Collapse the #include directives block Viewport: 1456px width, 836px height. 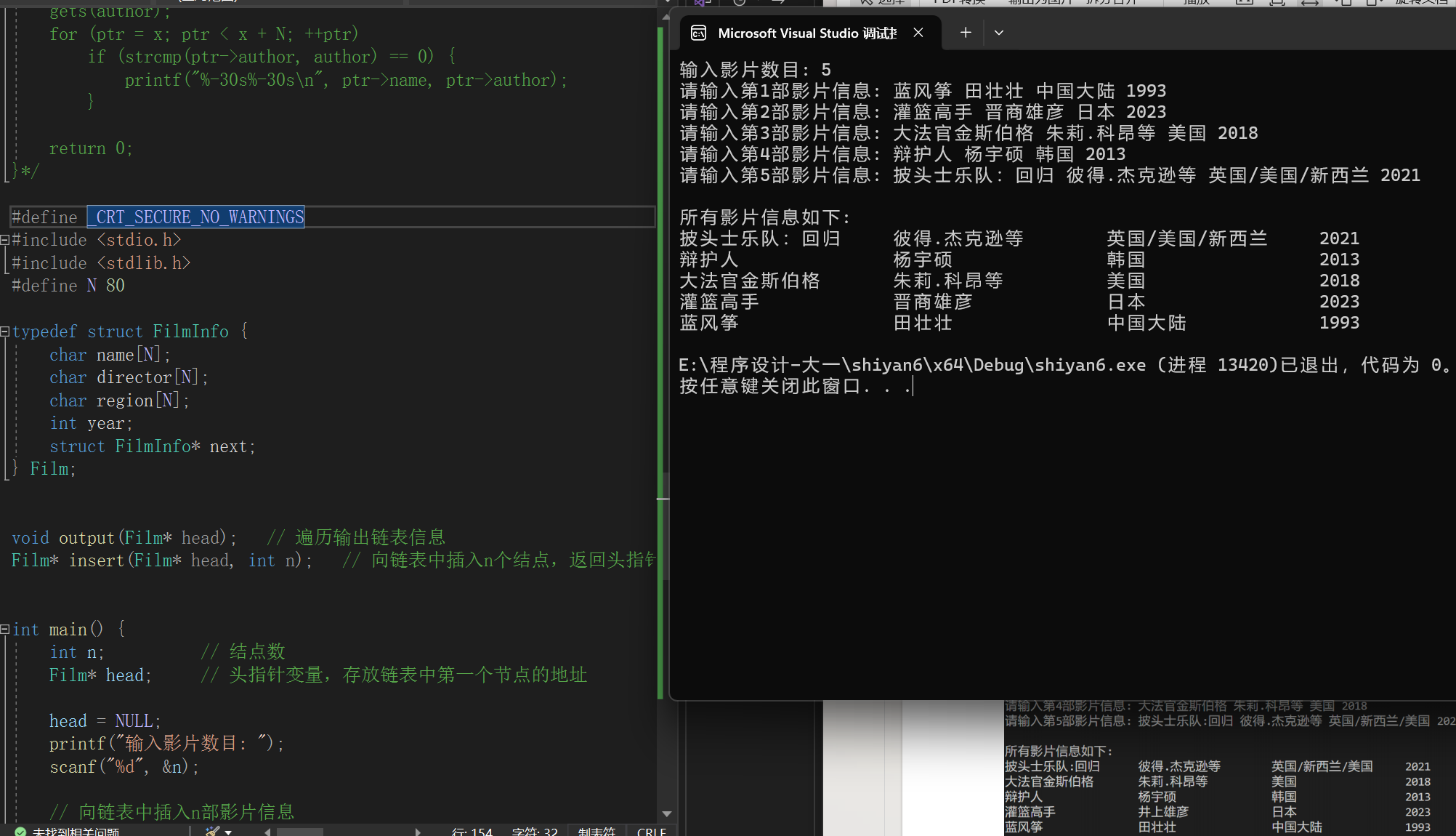pos(5,240)
